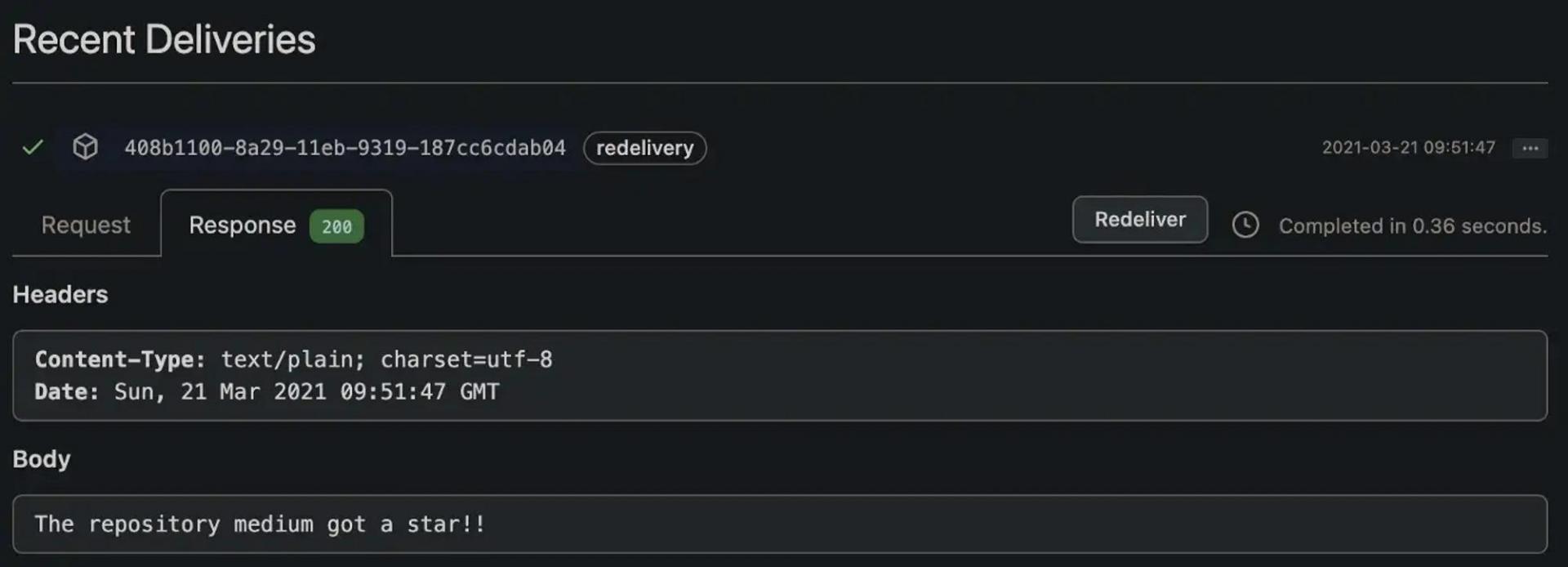The height and width of the screenshot is (567, 1568).
Task: Click the word star in body text
Action: tap(433, 524)
